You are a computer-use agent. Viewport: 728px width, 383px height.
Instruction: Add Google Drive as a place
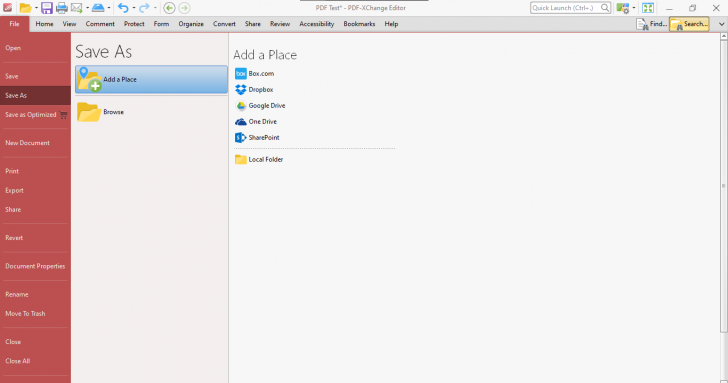point(260,106)
